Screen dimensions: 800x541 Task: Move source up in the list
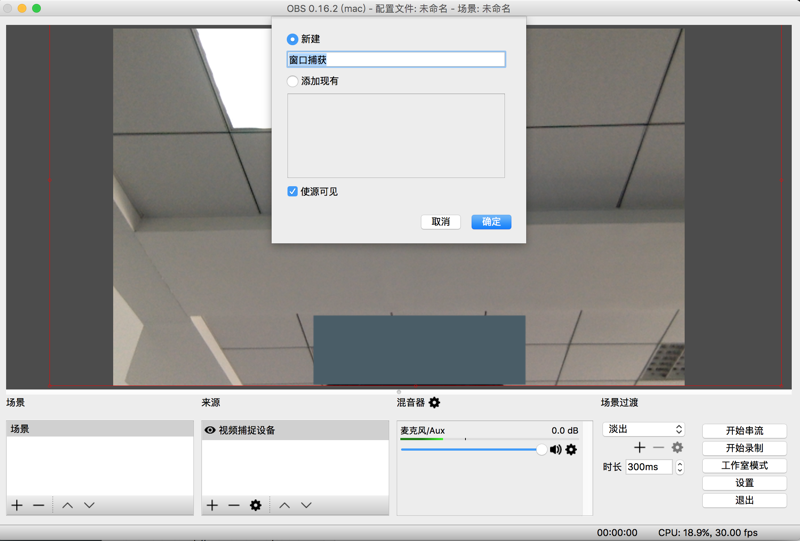point(285,505)
